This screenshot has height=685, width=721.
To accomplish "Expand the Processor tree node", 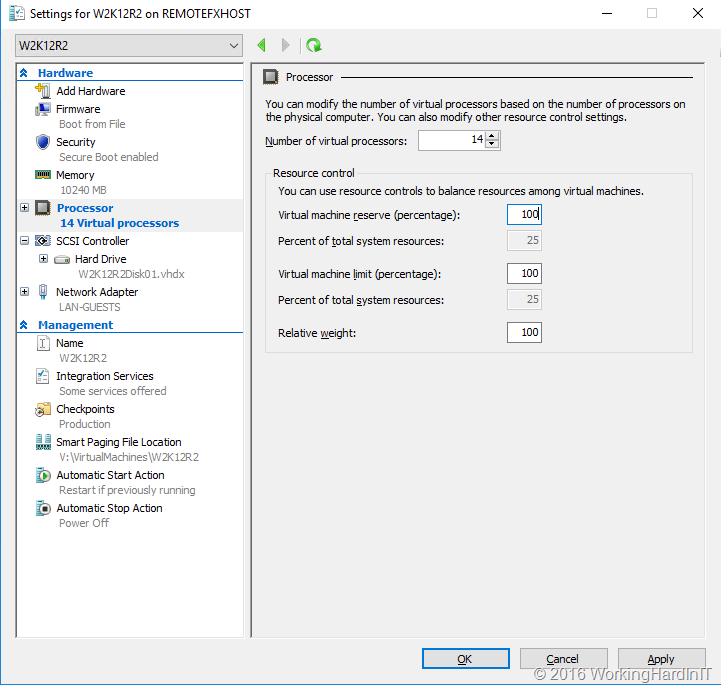I will click(x=24, y=207).
